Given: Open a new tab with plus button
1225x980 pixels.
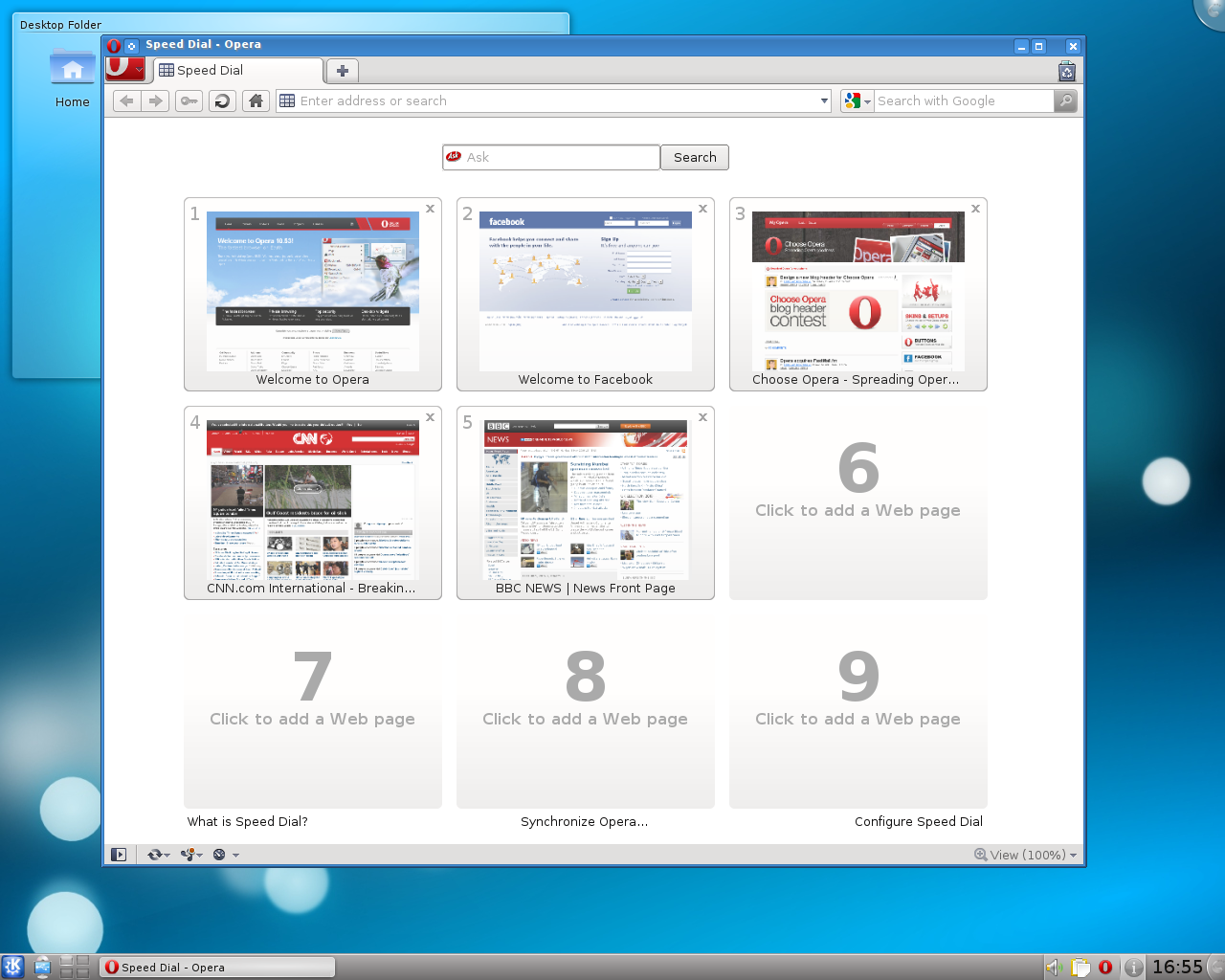Looking at the screenshot, I should (x=343, y=71).
